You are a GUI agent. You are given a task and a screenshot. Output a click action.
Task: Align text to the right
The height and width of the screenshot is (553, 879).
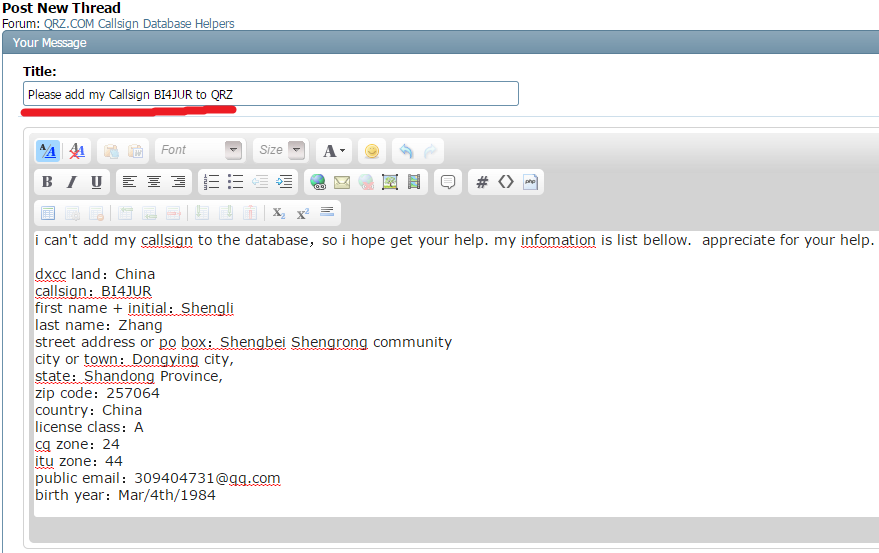(x=178, y=182)
